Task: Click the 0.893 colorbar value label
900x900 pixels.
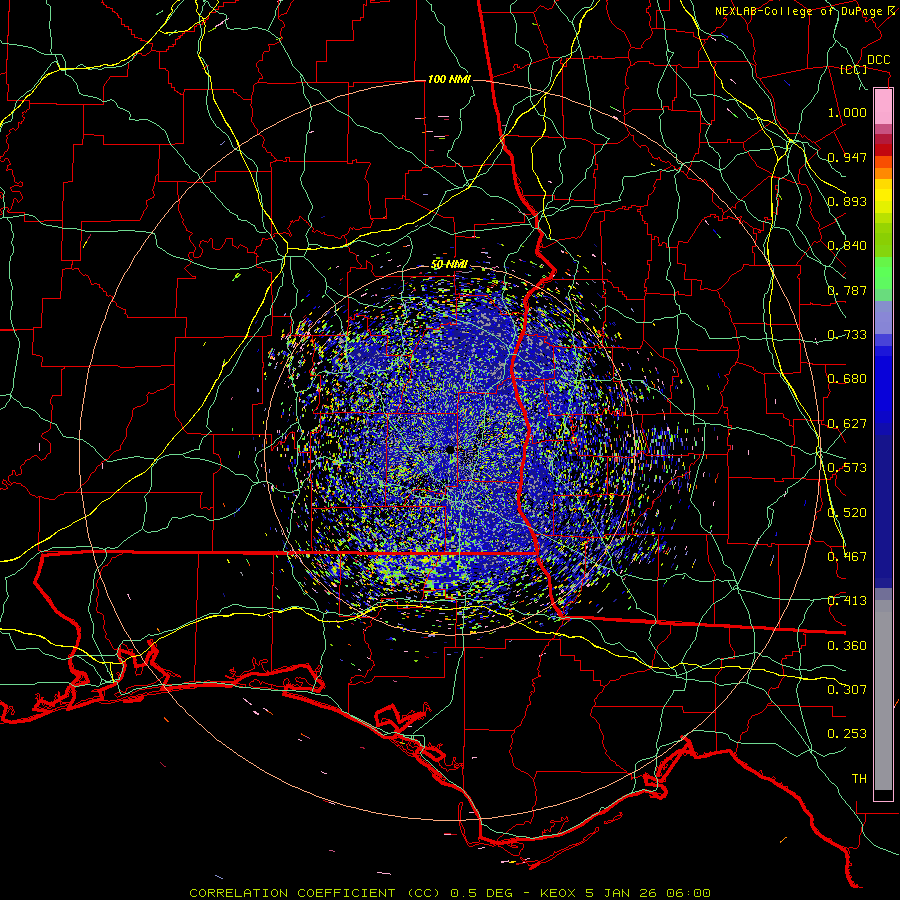Action: point(847,201)
